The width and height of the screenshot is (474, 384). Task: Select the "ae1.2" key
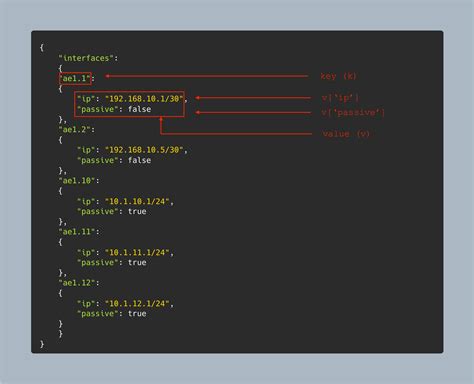click(75, 129)
